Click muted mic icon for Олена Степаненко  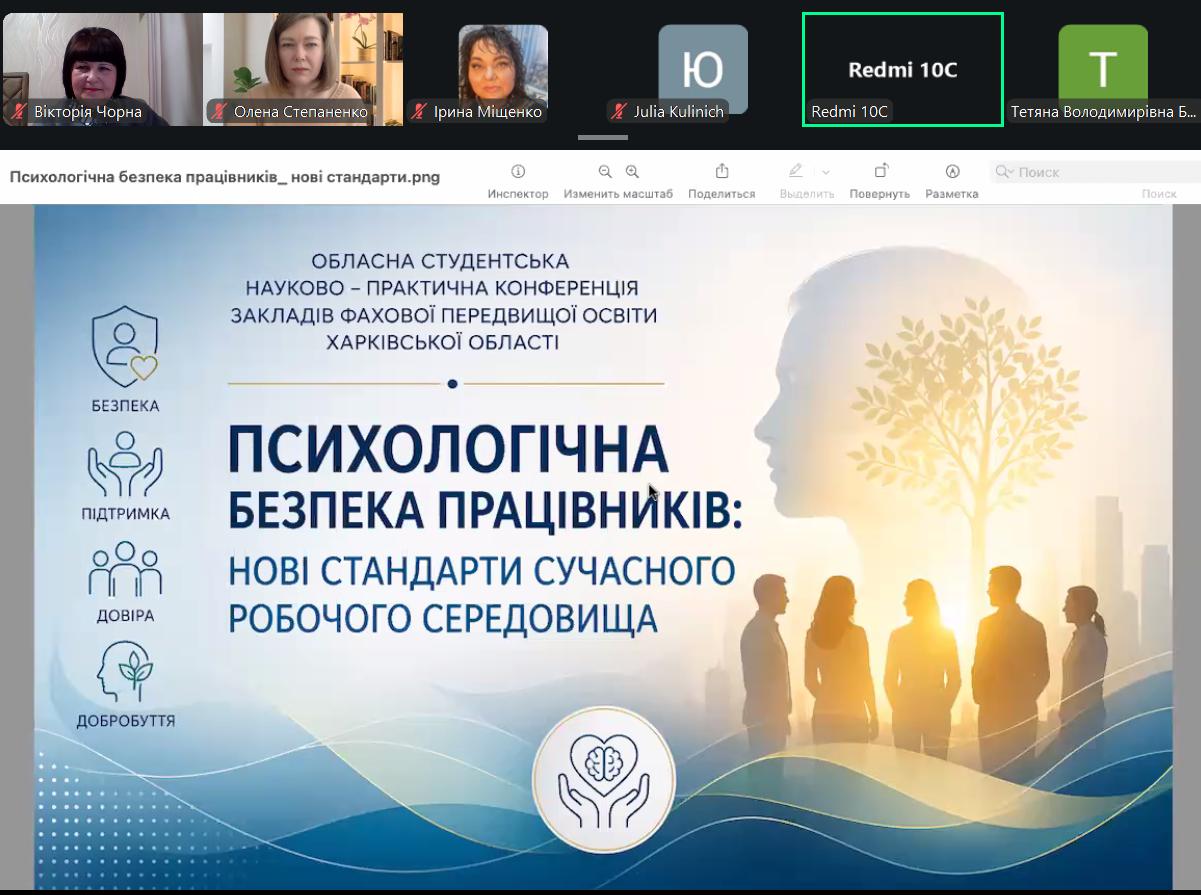(x=219, y=112)
